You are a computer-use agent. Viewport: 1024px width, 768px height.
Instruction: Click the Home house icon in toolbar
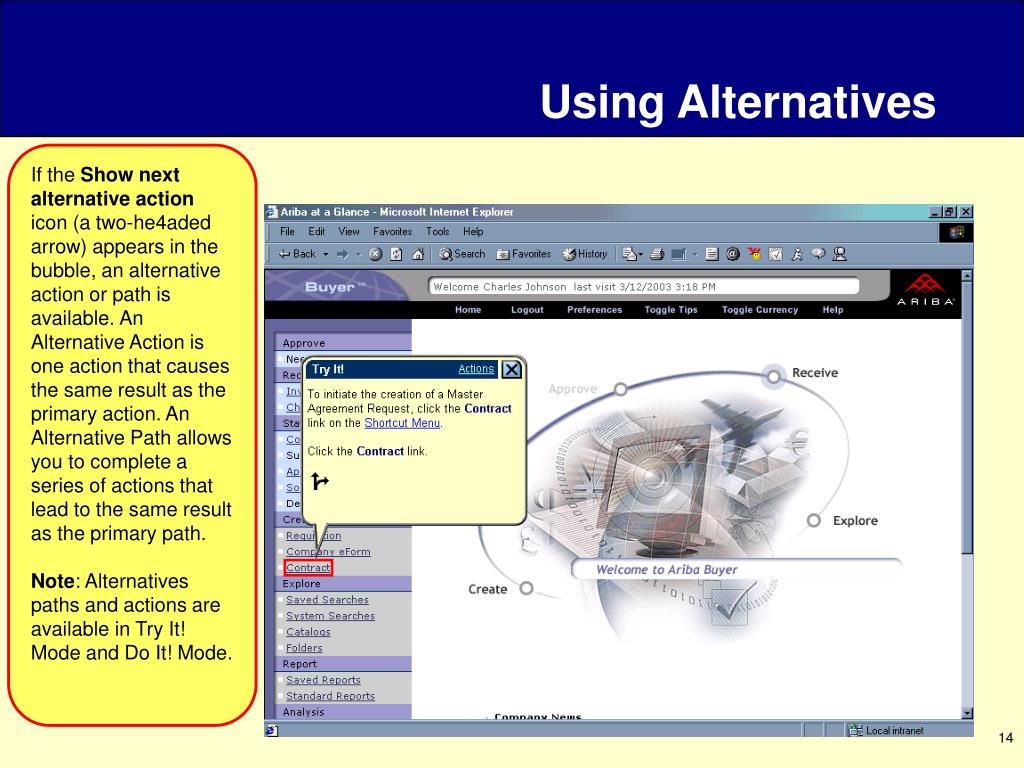pyautogui.click(x=418, y=254)
